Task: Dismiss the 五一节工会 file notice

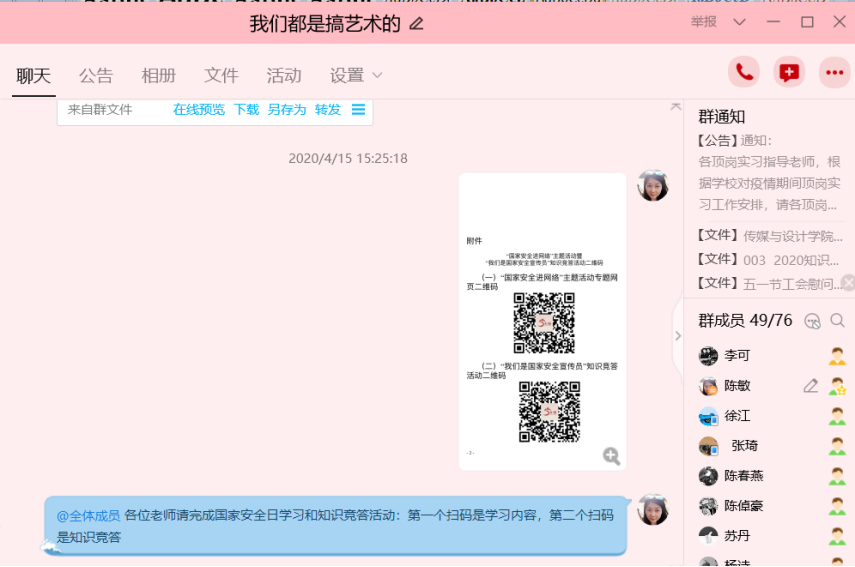Action: click(848, 283)
